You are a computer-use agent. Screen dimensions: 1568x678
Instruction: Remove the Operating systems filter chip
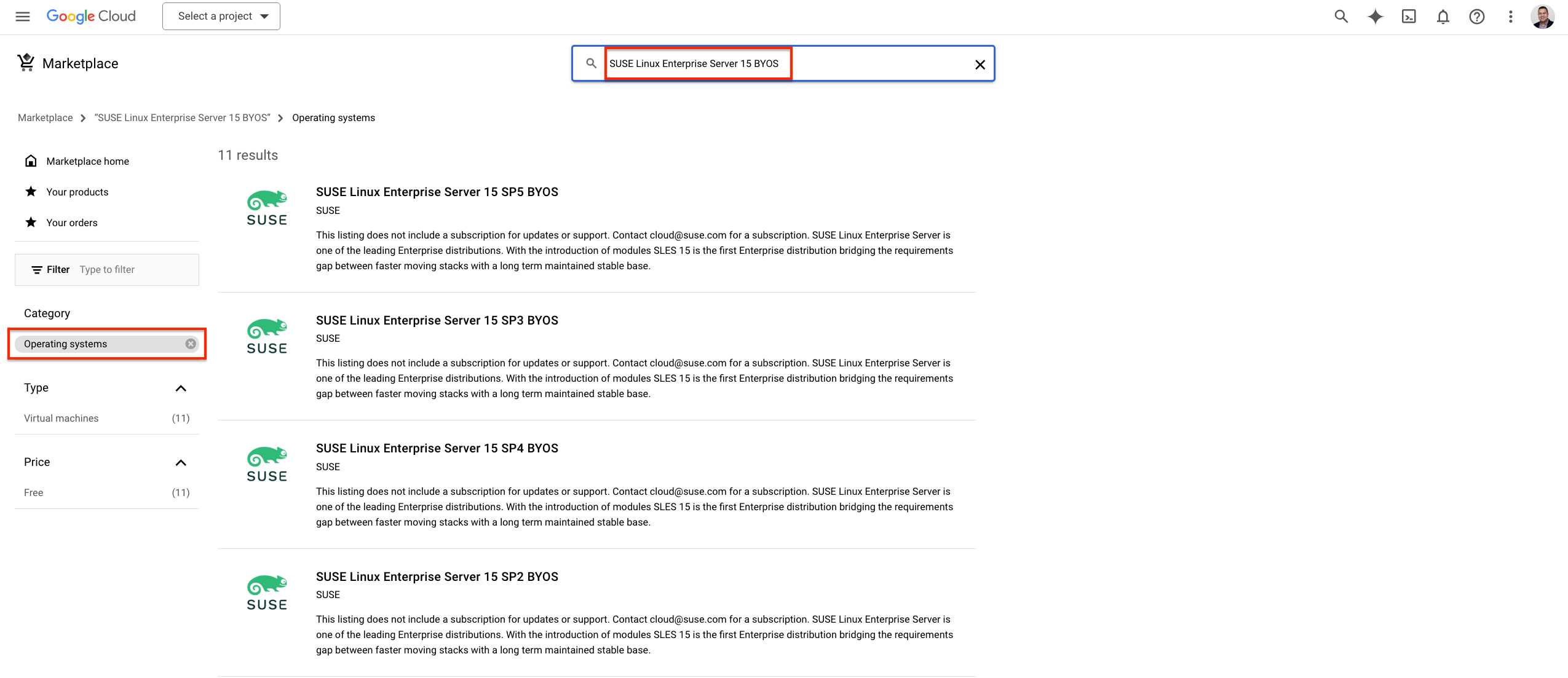click(x=190, y=344)
